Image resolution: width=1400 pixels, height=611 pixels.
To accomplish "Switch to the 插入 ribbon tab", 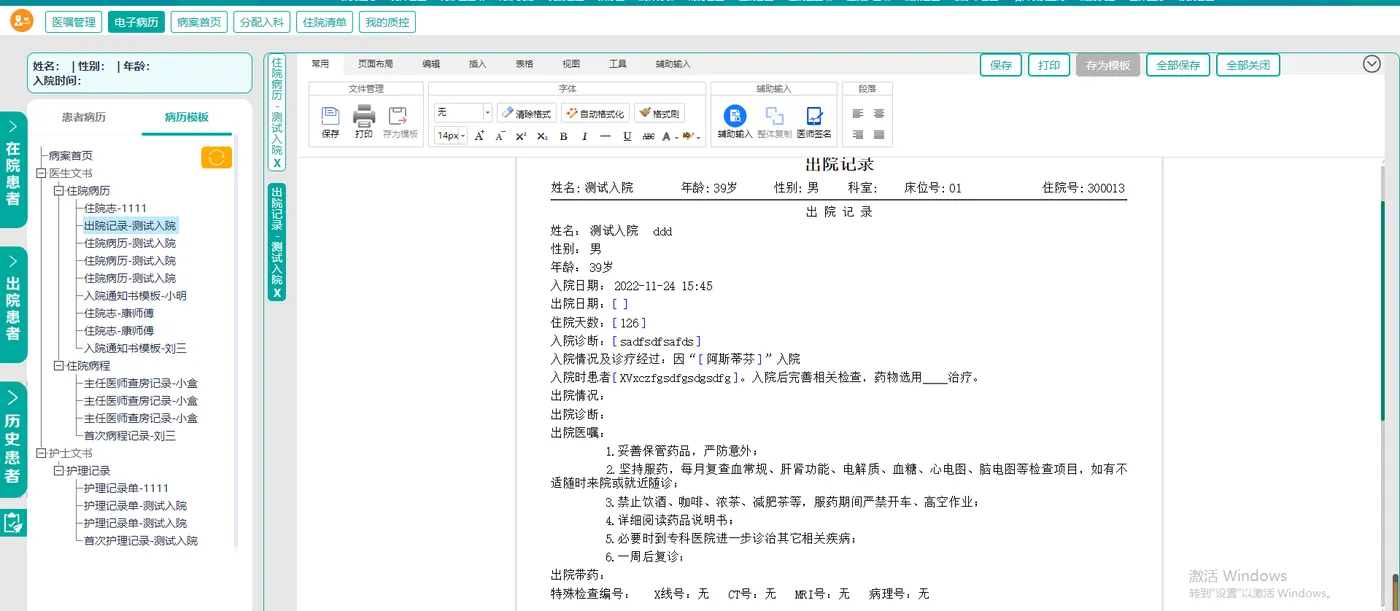I will 478,63.
